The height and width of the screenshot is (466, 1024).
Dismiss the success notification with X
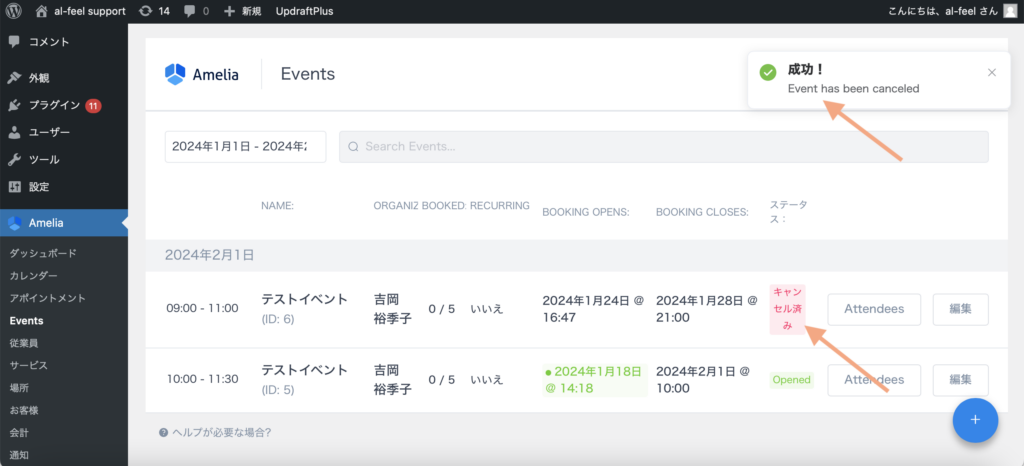pos(991,72)
